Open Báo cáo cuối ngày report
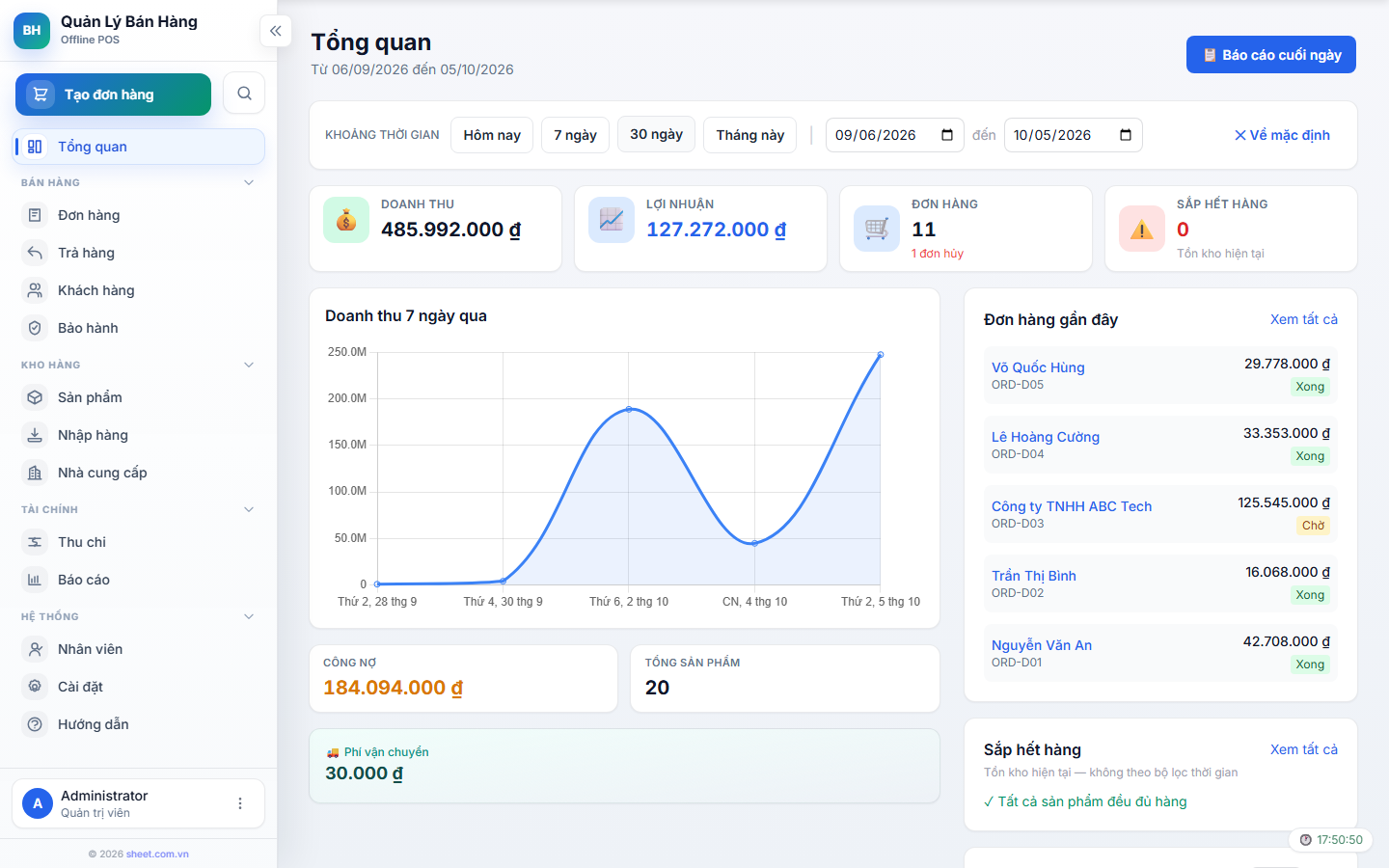Image resolution: width=1389 pixels, height=868 pixels. pyautogui.click(x=1271, y=55)
